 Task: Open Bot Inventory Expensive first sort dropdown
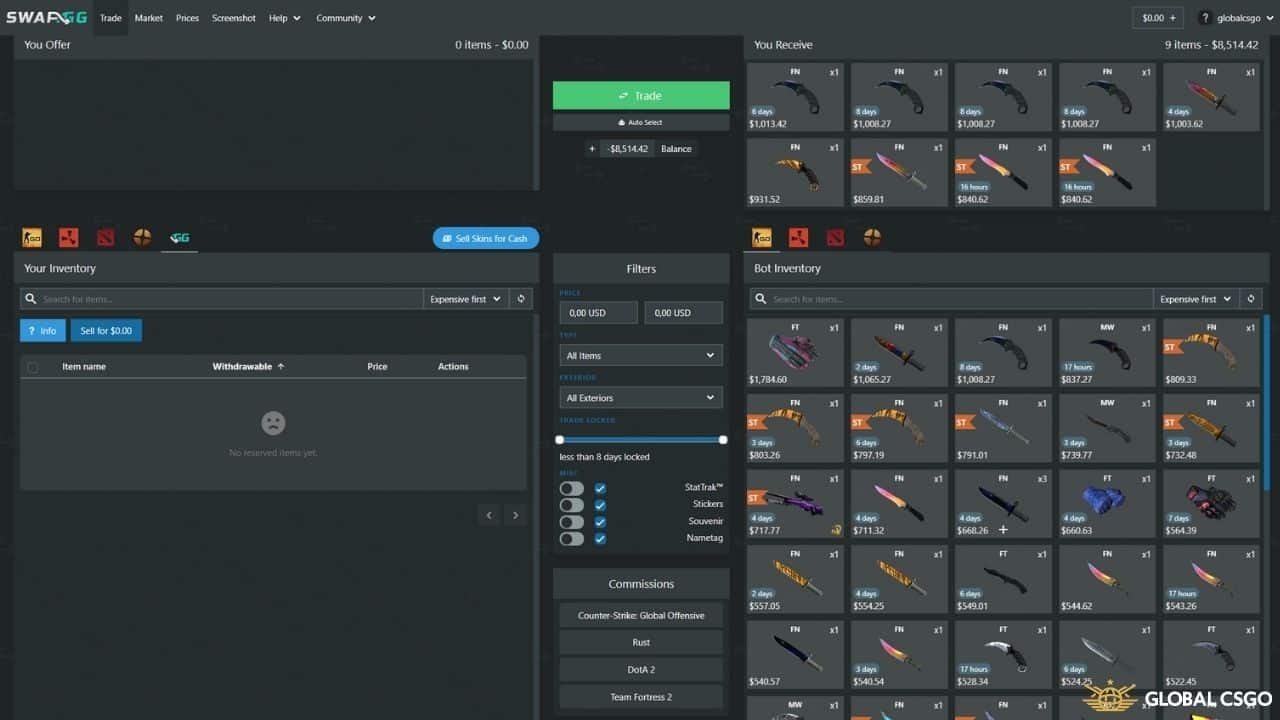tap(1195, 299)
